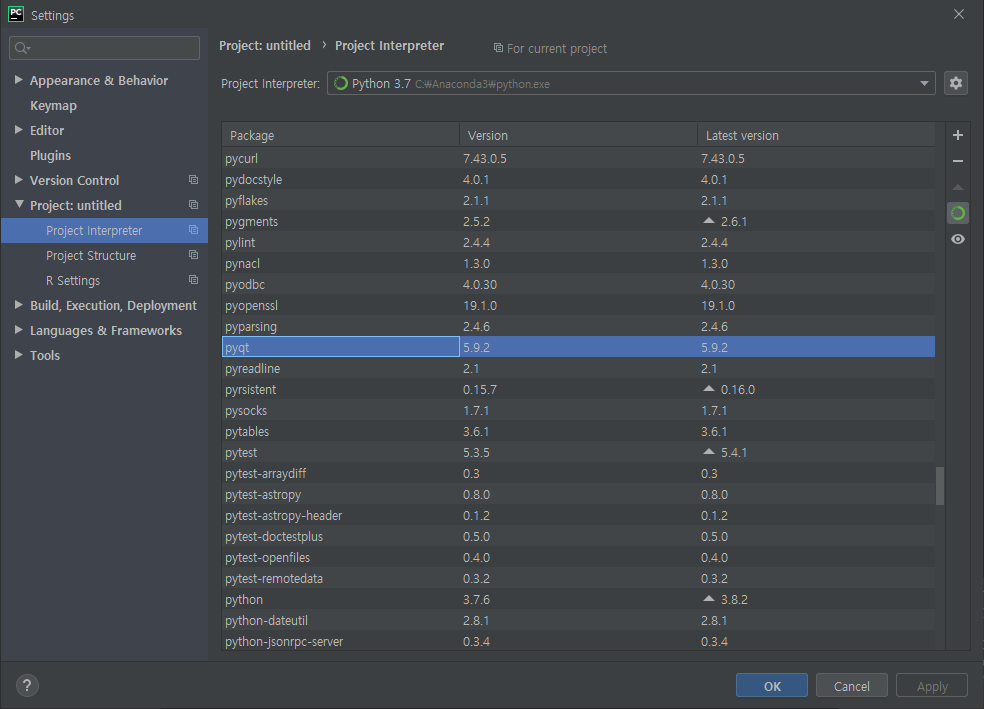Click the PyCharm logo in title bar
This screenshot has height=709, width=984.
coord(16,14)
